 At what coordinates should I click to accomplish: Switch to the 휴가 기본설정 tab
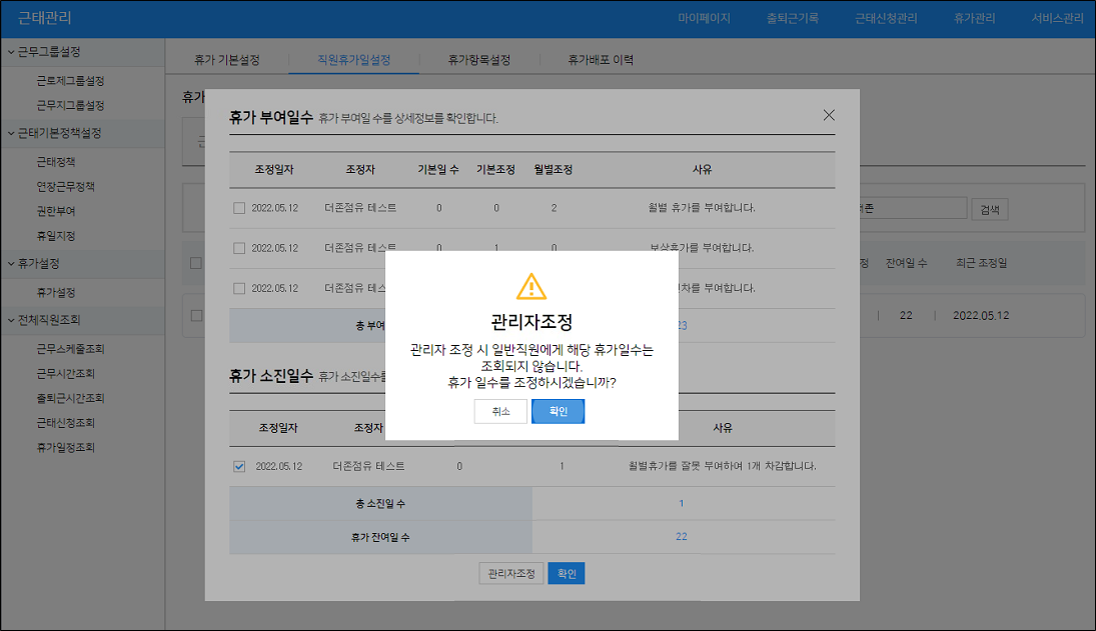coord(227,60)
